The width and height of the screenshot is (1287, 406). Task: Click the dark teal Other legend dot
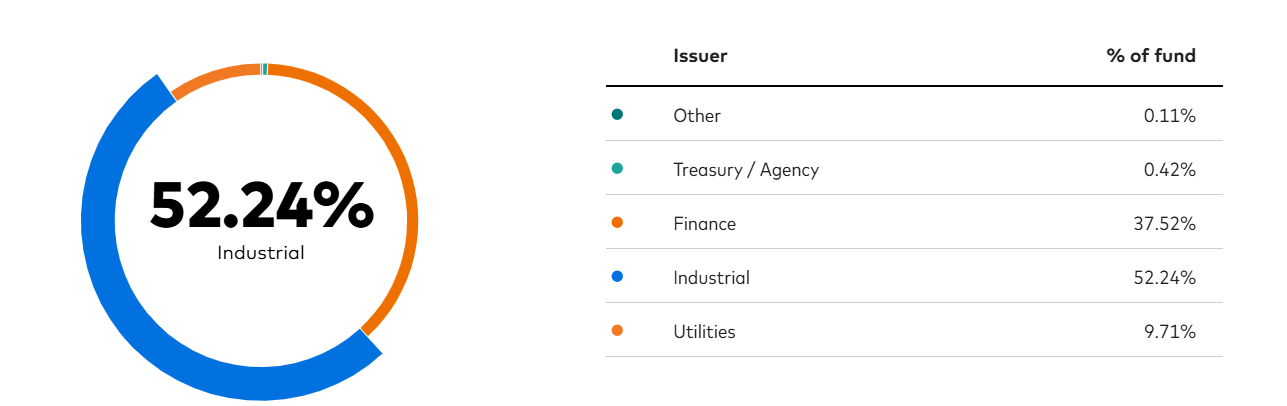tap(617, 115)
